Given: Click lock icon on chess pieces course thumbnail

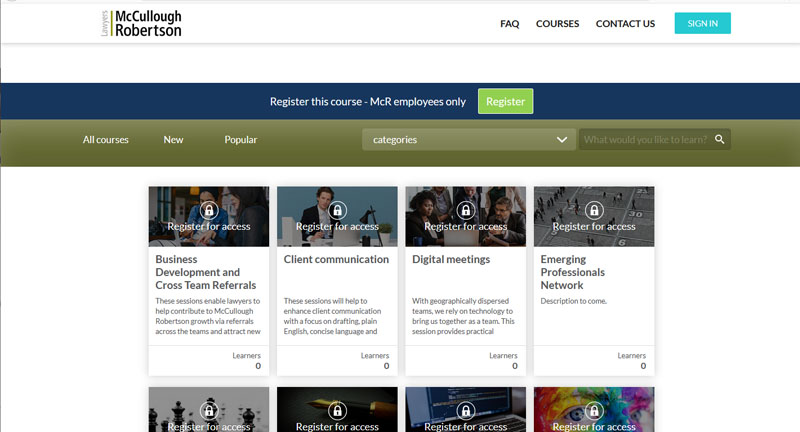Looking at the screenshot, I should [208, 410].
